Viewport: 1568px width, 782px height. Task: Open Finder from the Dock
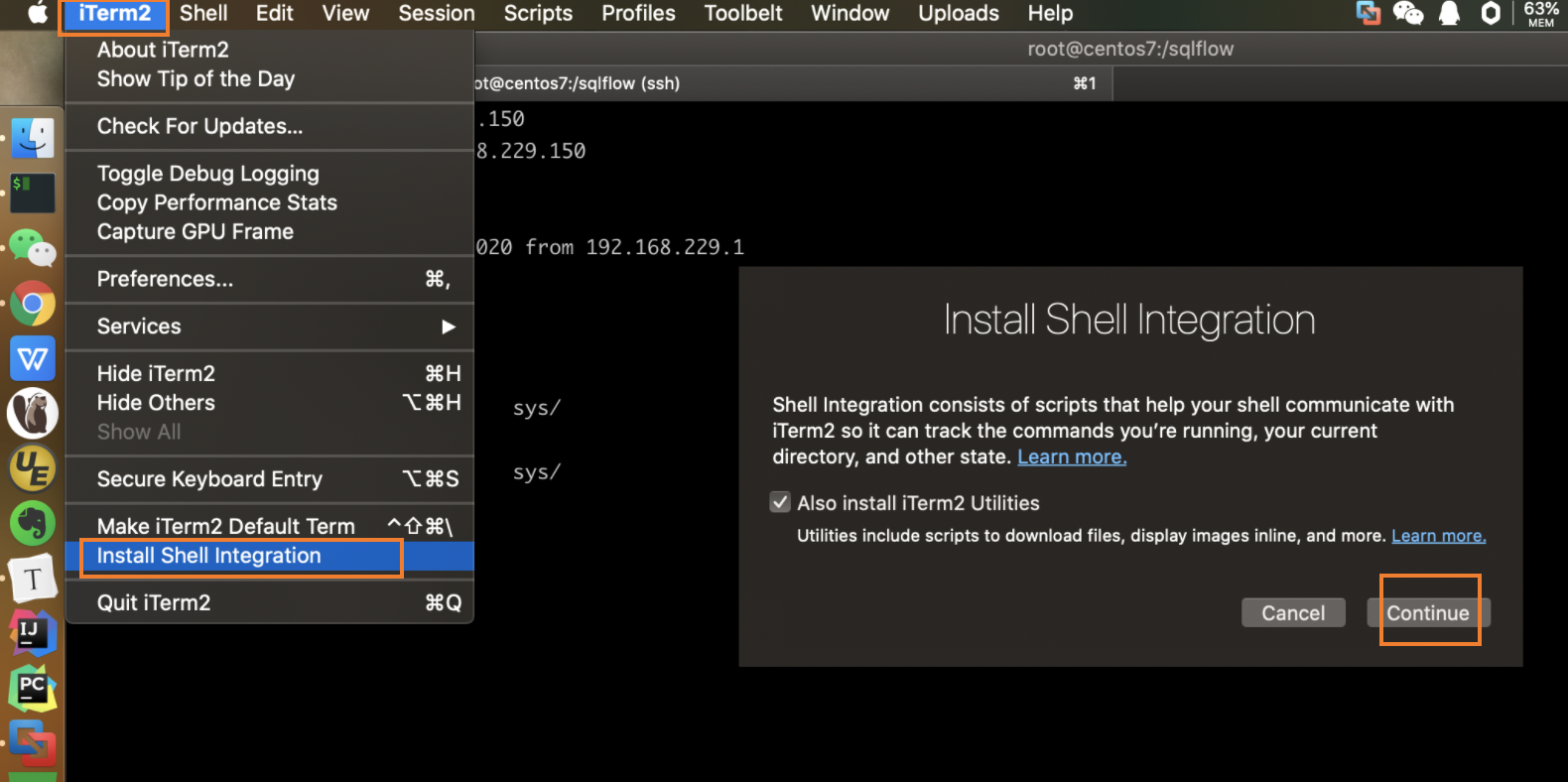[x=33, y=138]
